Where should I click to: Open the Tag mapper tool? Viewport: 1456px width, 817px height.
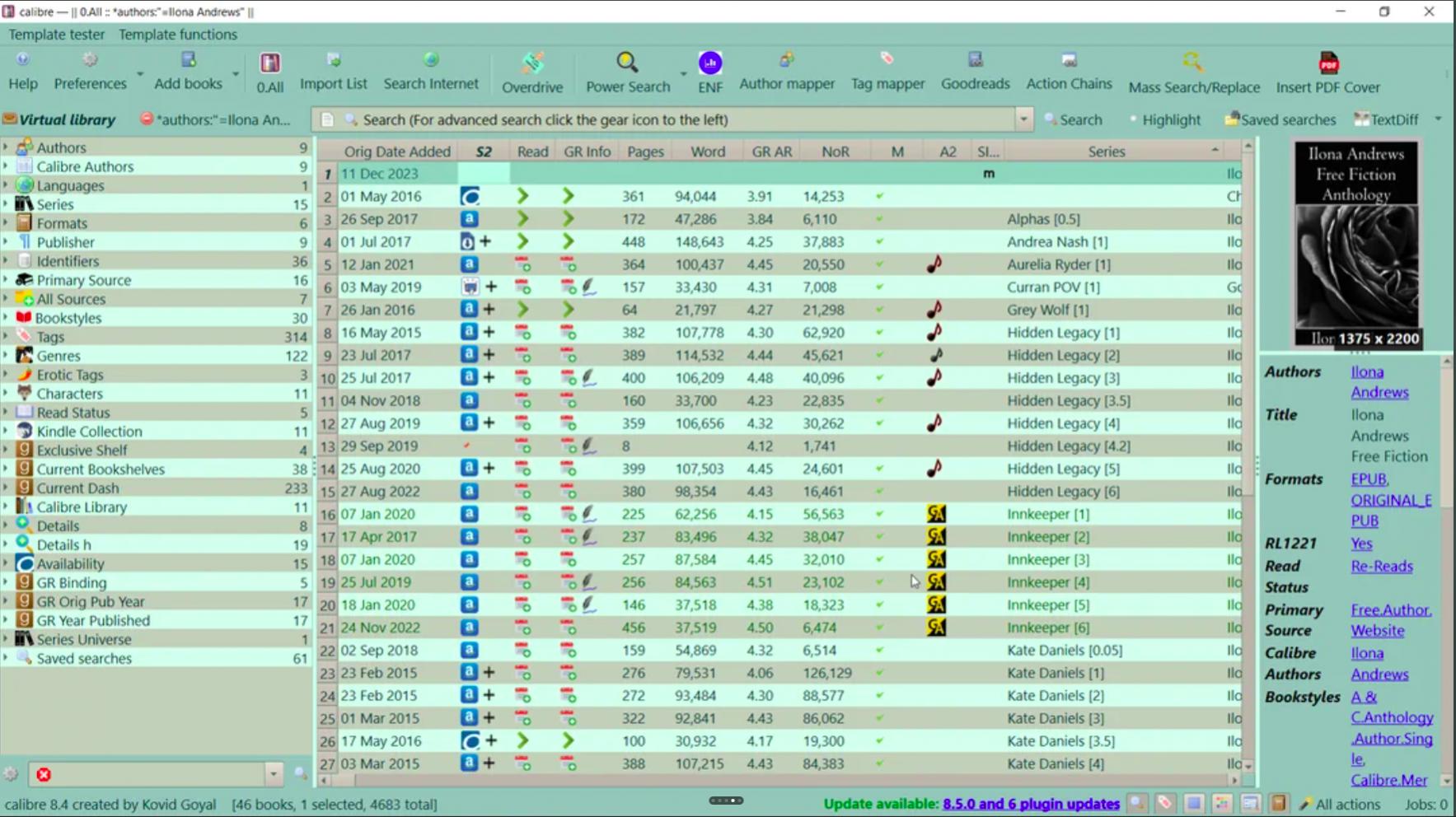(887, 71)
